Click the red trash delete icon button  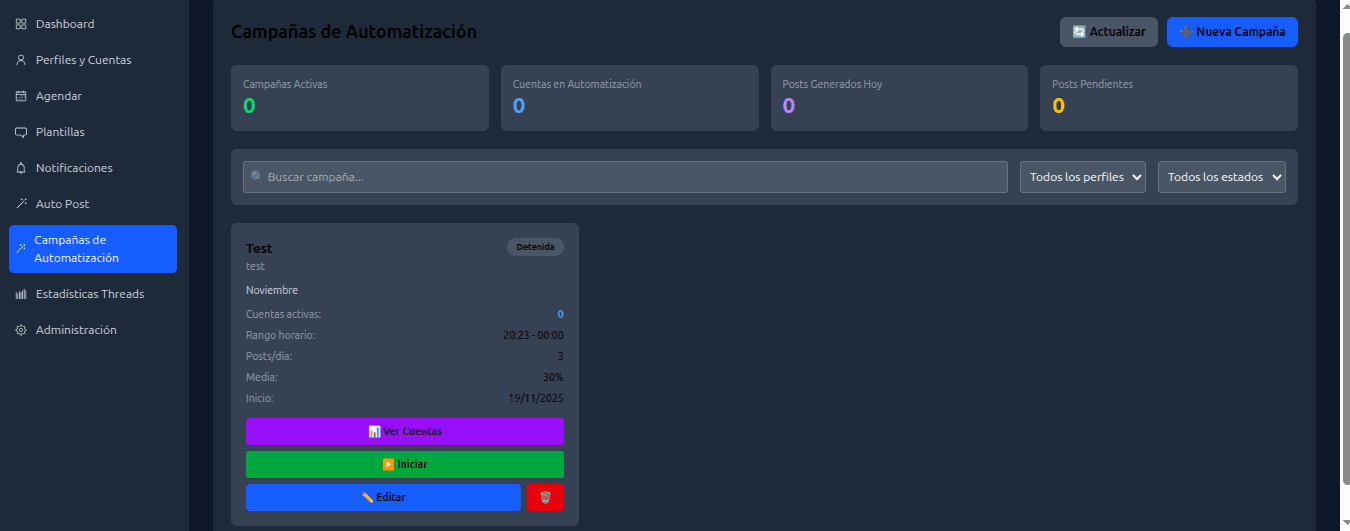click(x=545, y=497)
